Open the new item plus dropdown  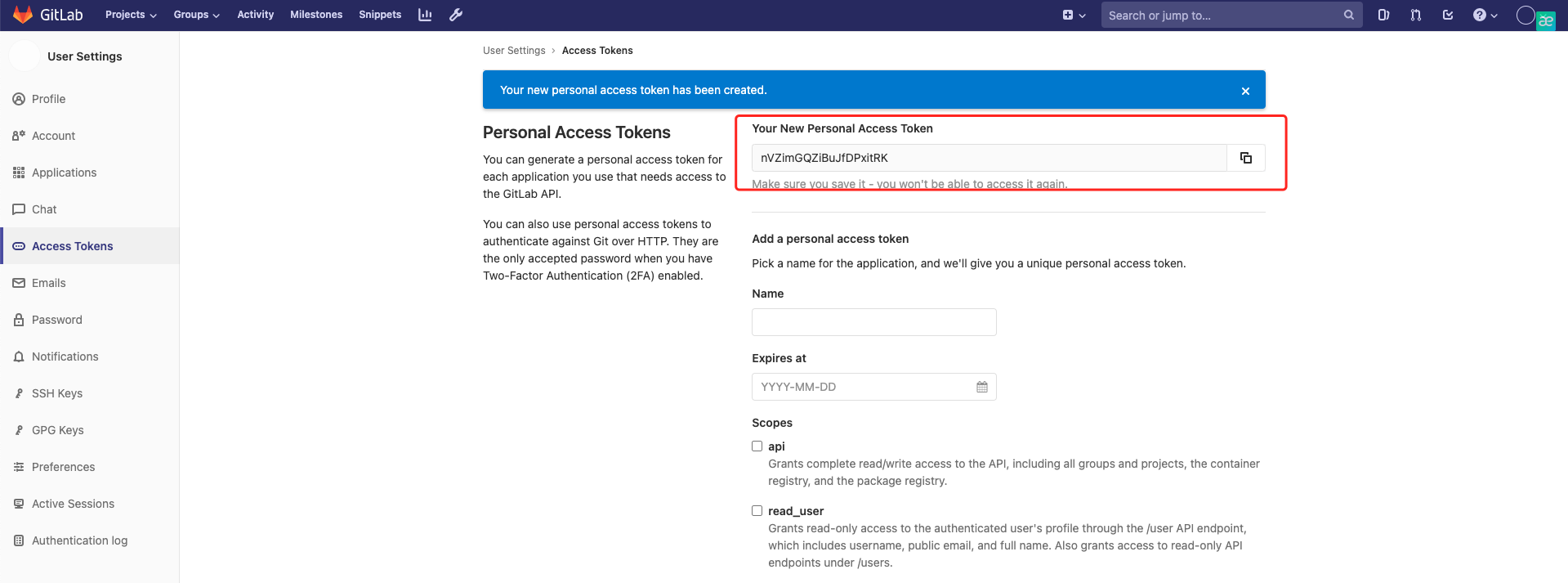tap(1074, 15)
